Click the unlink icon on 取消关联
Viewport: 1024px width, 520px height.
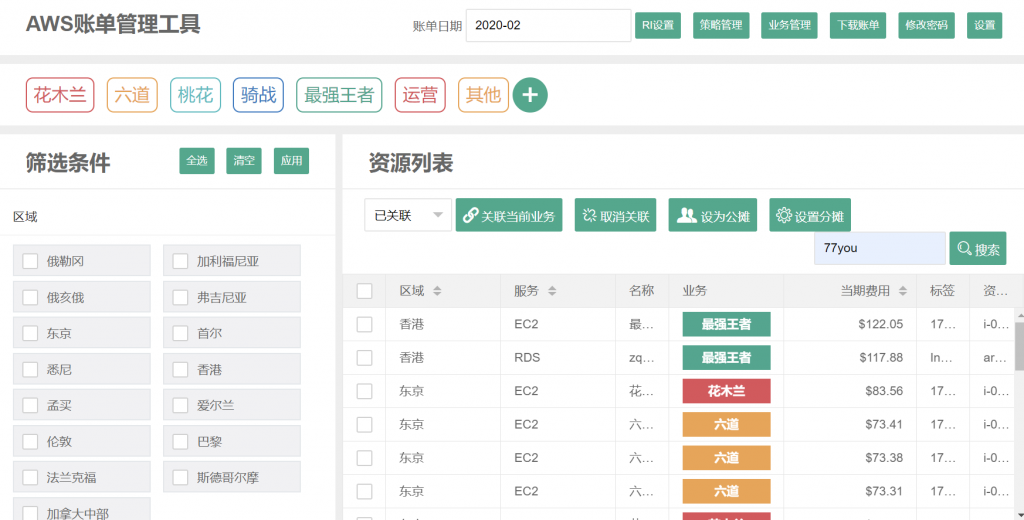[x=588, y=215]
